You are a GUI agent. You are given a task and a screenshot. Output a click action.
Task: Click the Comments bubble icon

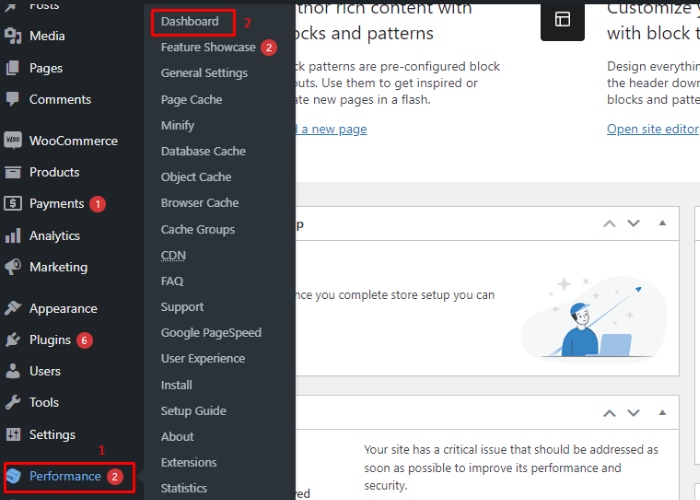[12, 99]
